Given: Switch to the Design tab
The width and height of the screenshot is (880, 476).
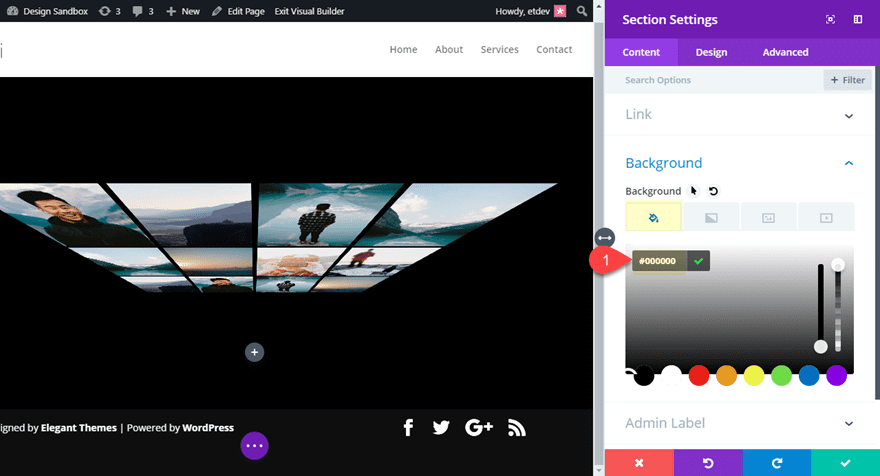Looking at the screenshot, I should coord(711,52).
